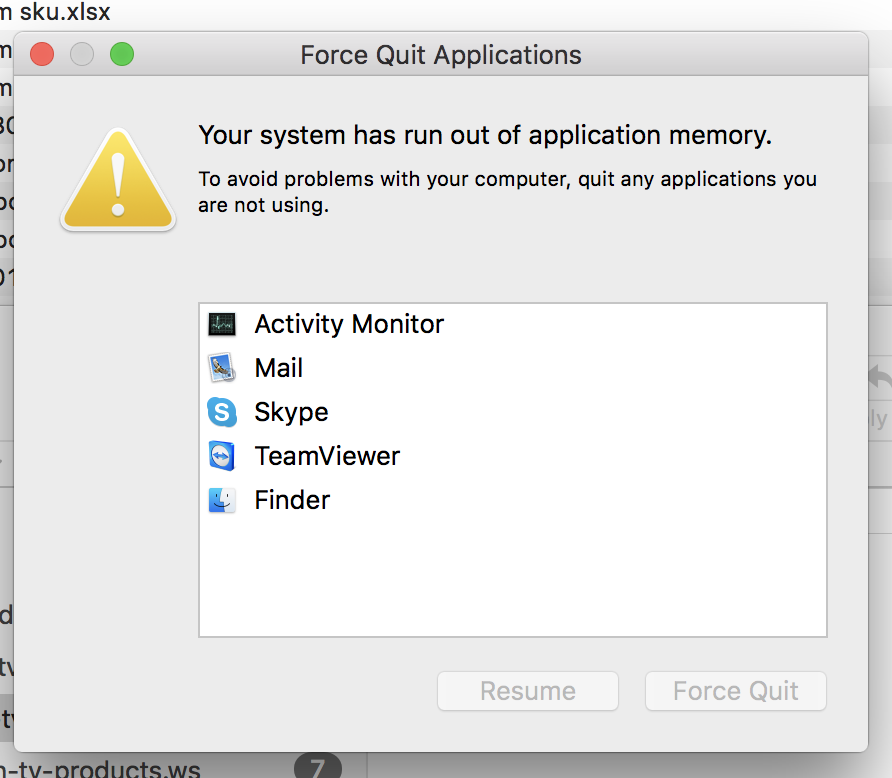The height and width of the screenshot is (778, 892).
Task: Click the green zoom window button
Action: coord(122,54)
